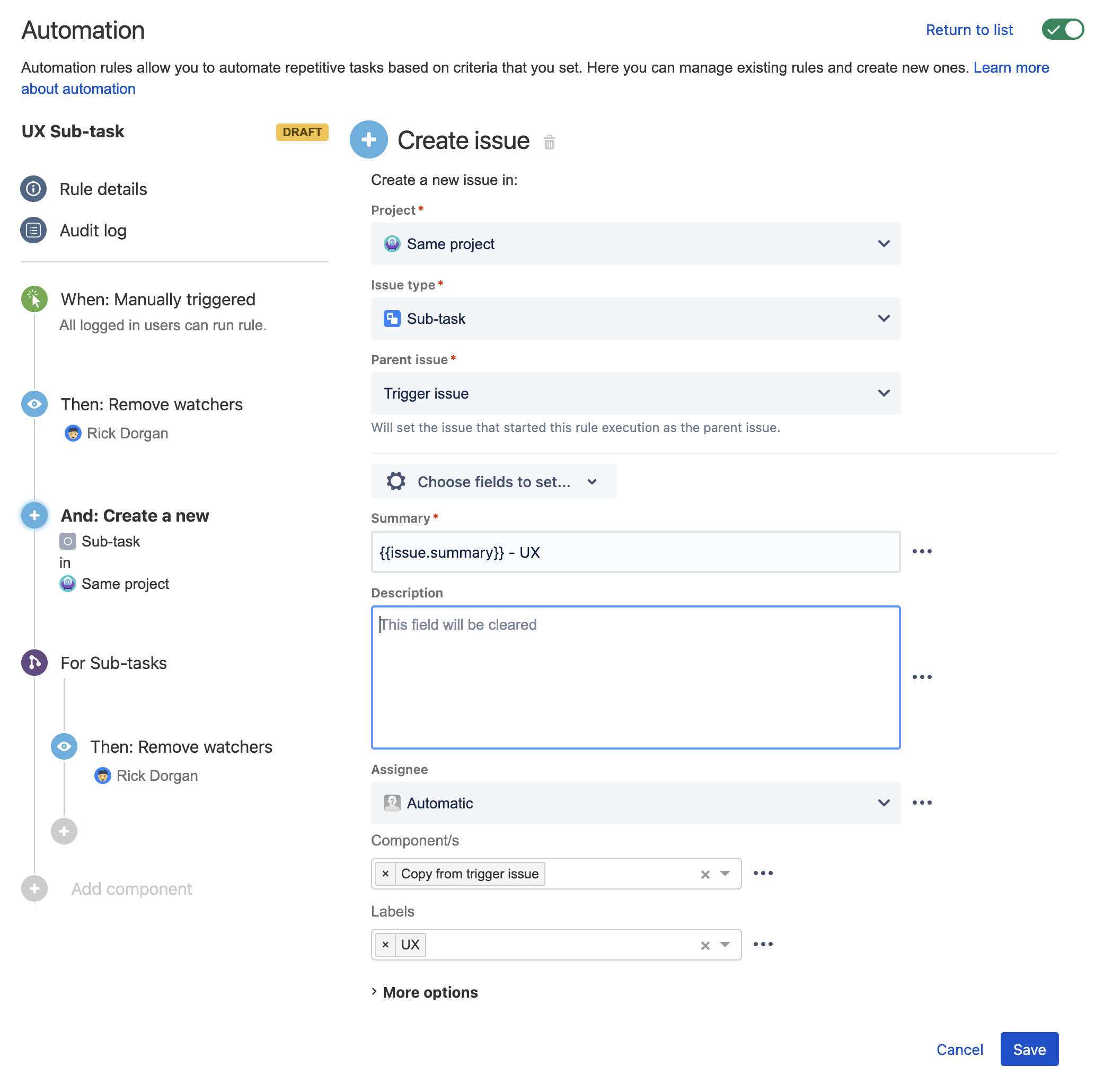
Task: Remove Copy from trigger issue component tag
Action: pos(385,873)
